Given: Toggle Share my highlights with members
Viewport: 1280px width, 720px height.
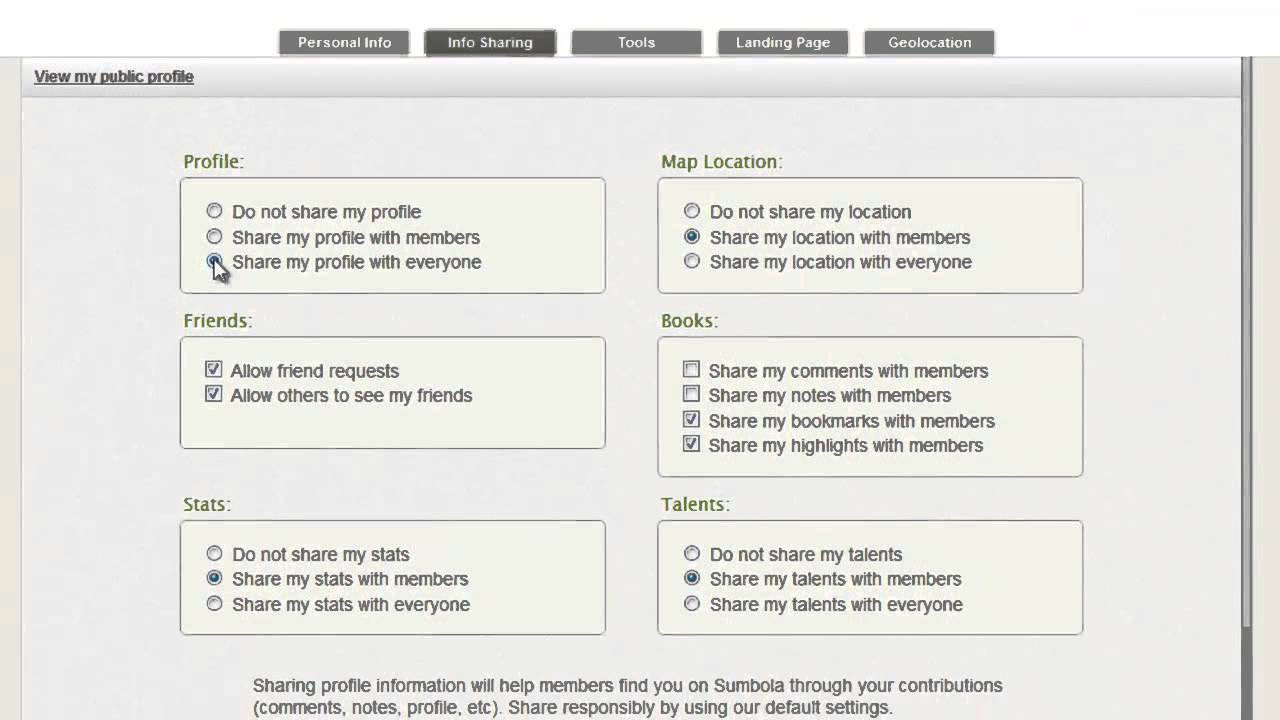Looking at the screenshot, I should click(691, 444).
